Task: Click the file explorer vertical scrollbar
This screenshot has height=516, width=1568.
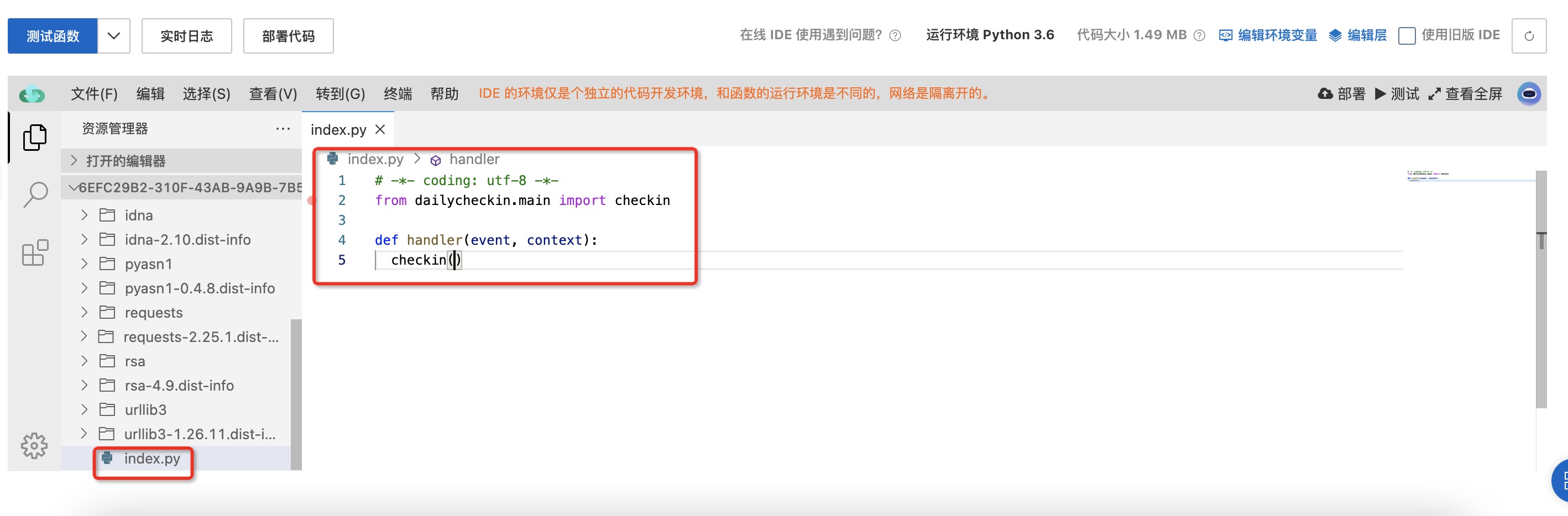Action: [x=296, y=394]
